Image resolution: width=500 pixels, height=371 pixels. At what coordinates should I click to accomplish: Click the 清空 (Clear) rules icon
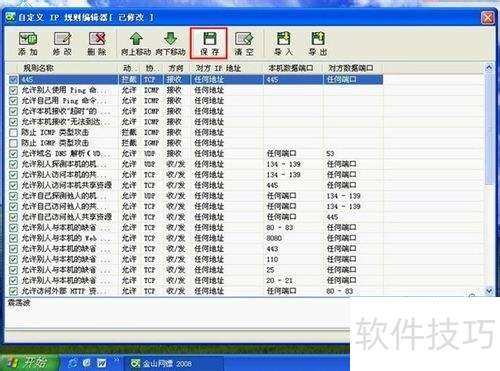click(244, 43)
